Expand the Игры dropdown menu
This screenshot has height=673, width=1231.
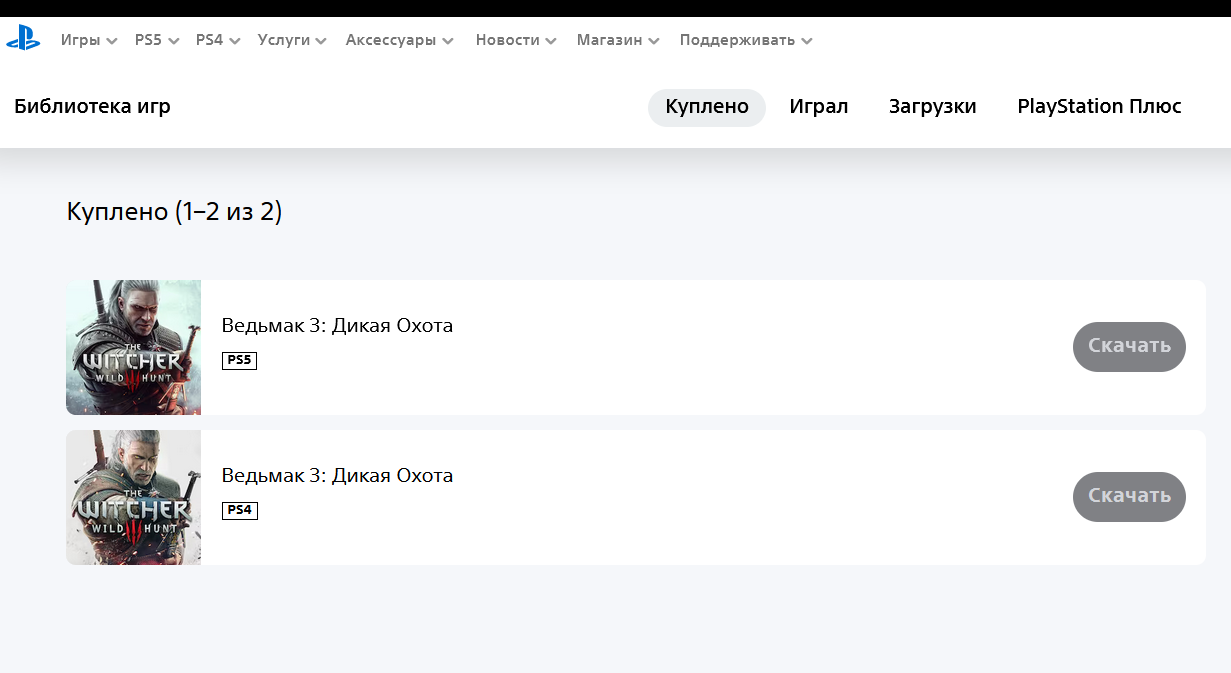point(88,40)
